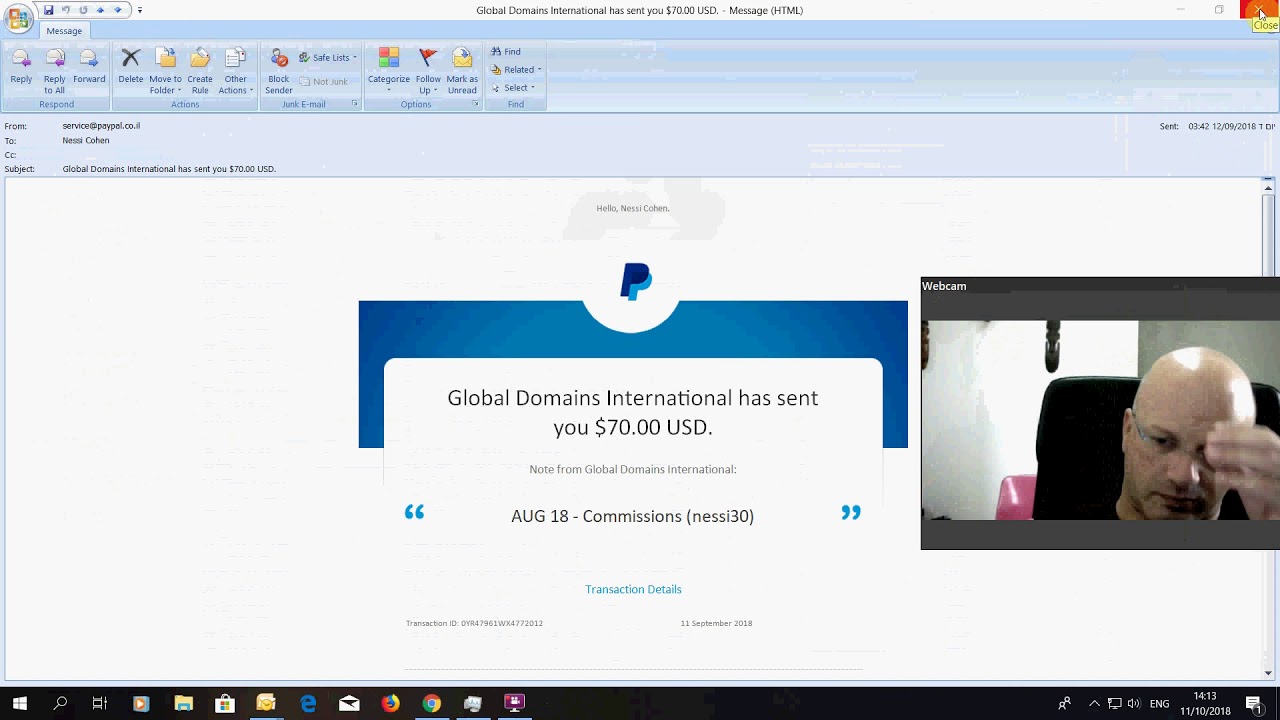The image size is (1280, 720).
Task: Open the Safe Lists dropdown
Action: coord(328,57)
